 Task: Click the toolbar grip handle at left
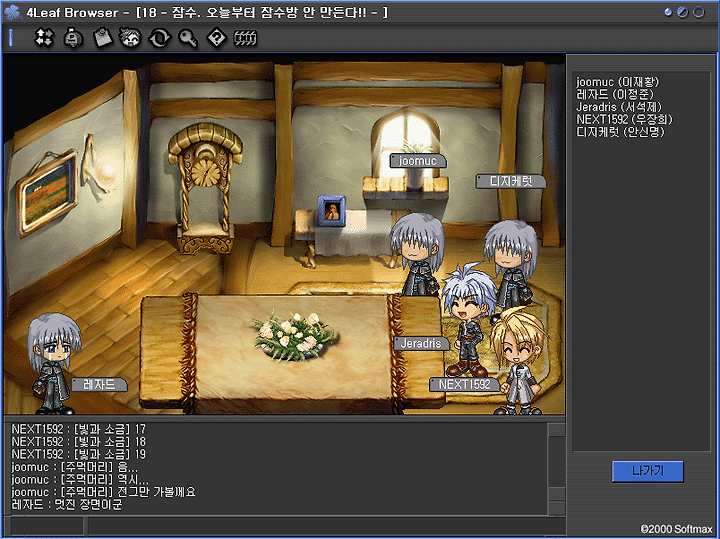pos(11,37)
